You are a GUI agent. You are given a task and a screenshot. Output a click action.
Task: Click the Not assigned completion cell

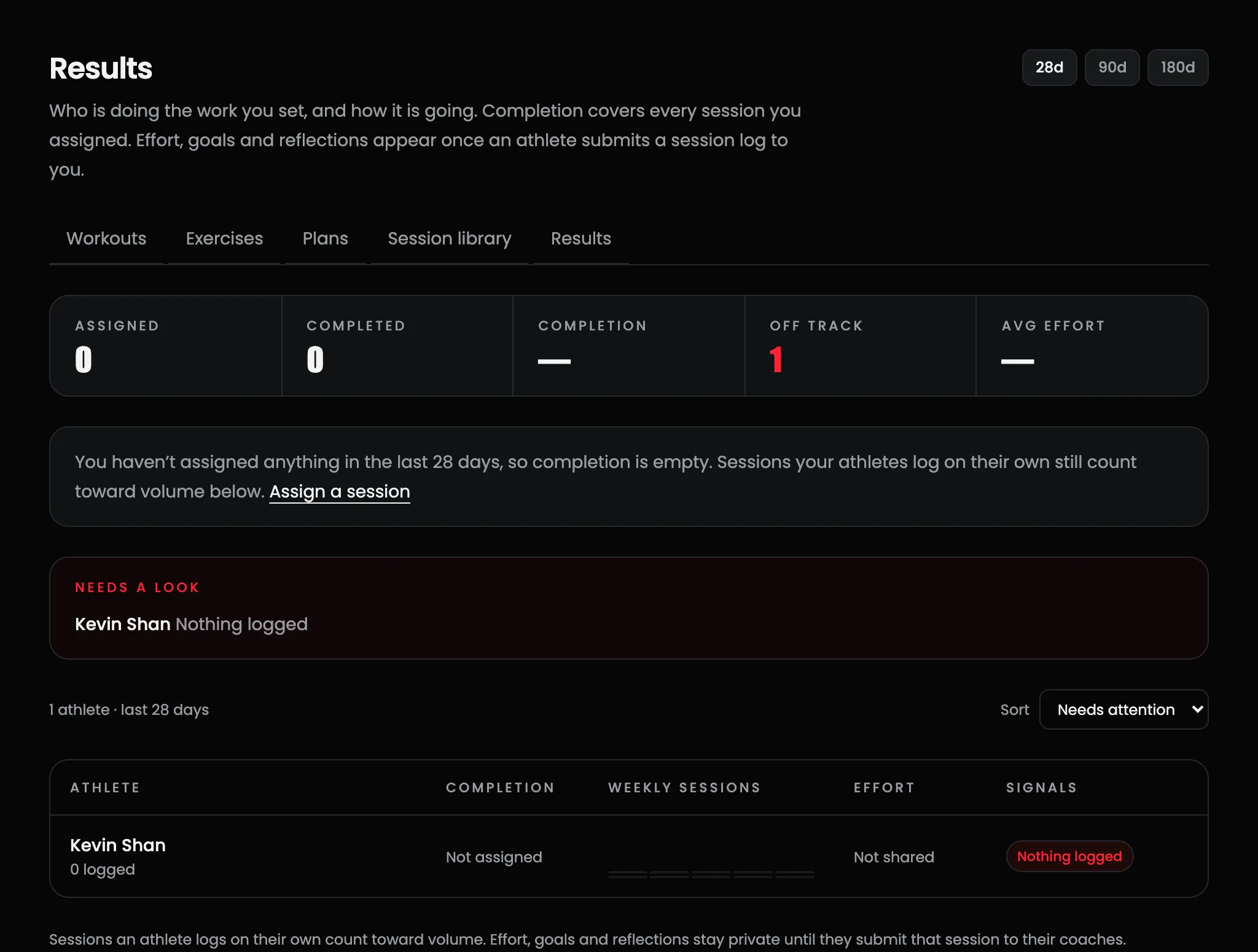coord(494,857)
